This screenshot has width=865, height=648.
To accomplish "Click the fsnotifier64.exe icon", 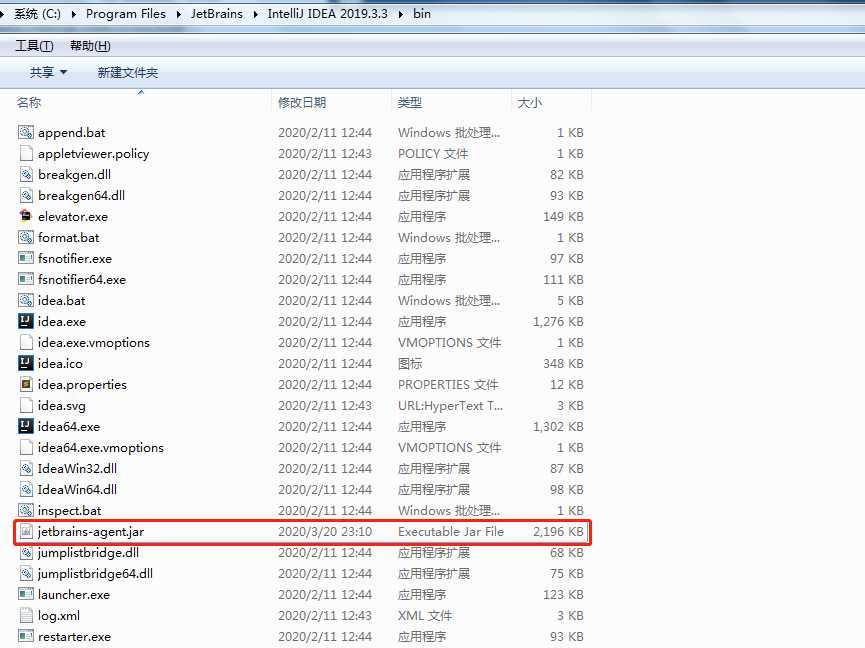I will (x=26, y=279).
